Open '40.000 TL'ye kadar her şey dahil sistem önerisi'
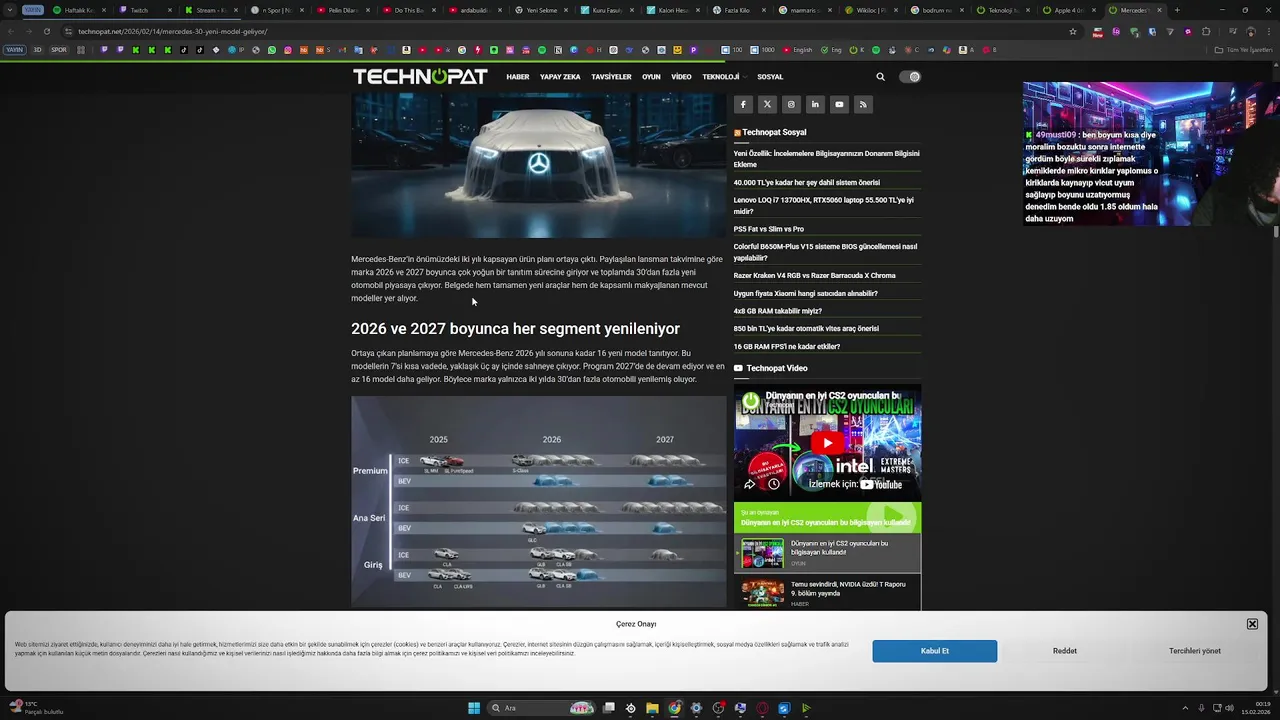Viewport: 1280px width, 720px height. tap(807, 183)
